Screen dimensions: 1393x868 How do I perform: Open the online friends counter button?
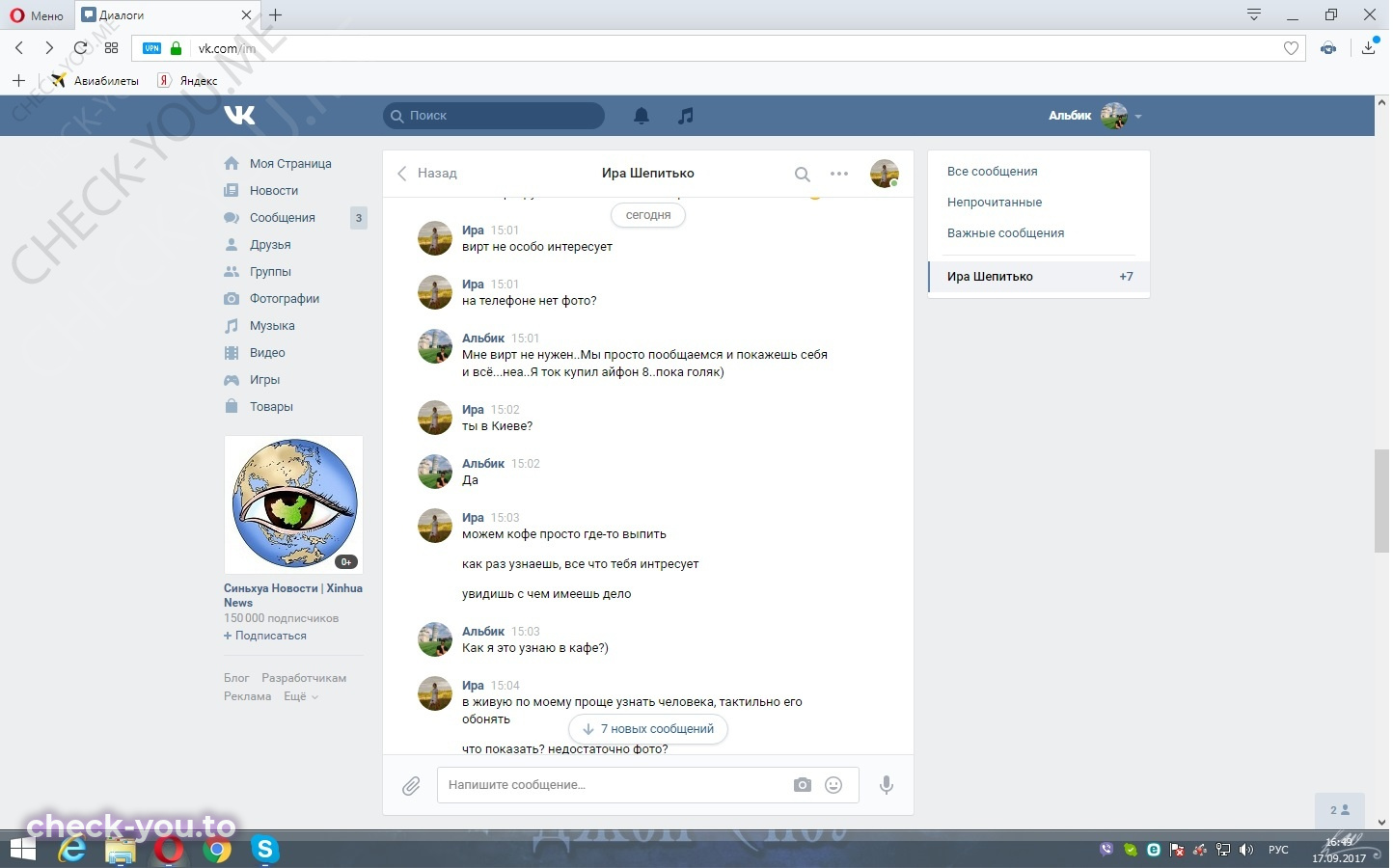tap(1340, 810)
